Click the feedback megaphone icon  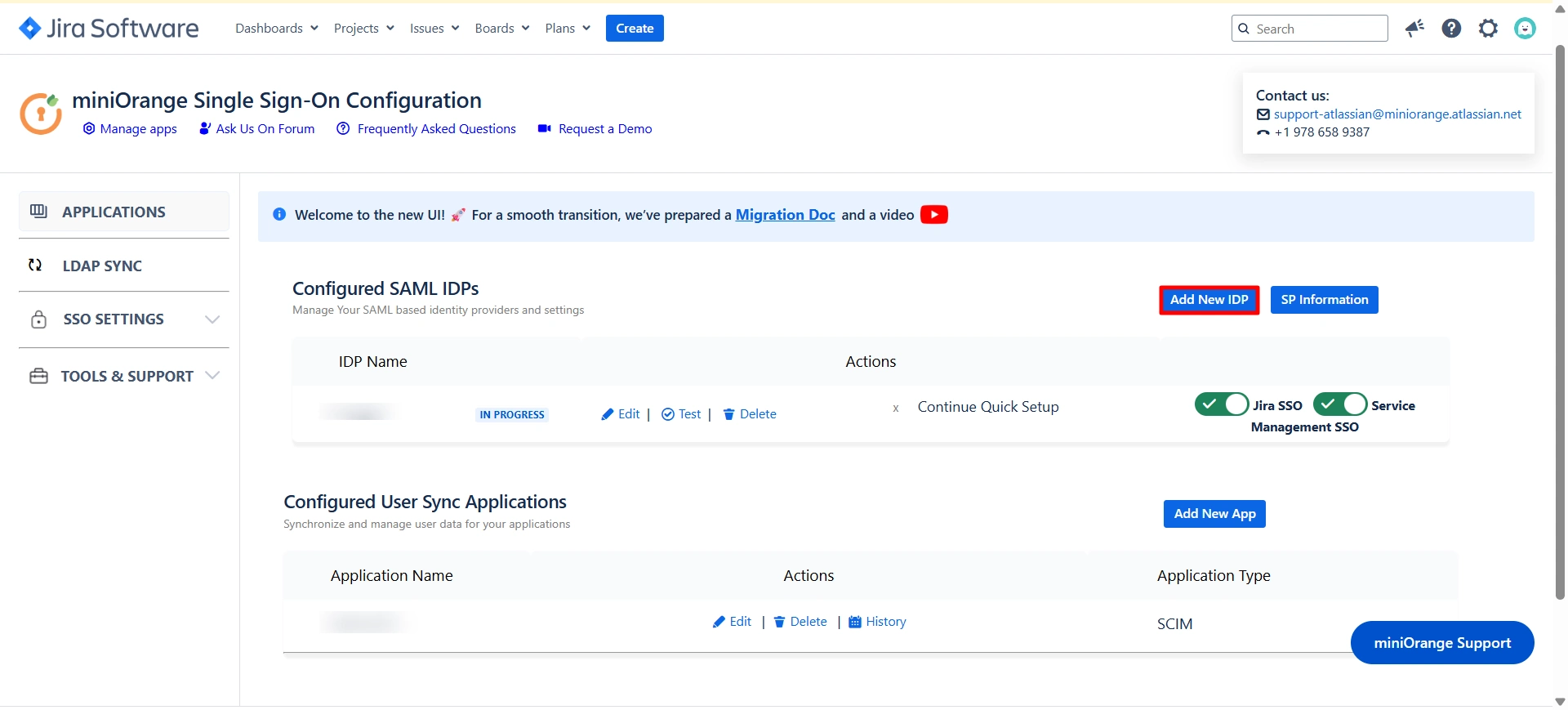(1414, 29)
